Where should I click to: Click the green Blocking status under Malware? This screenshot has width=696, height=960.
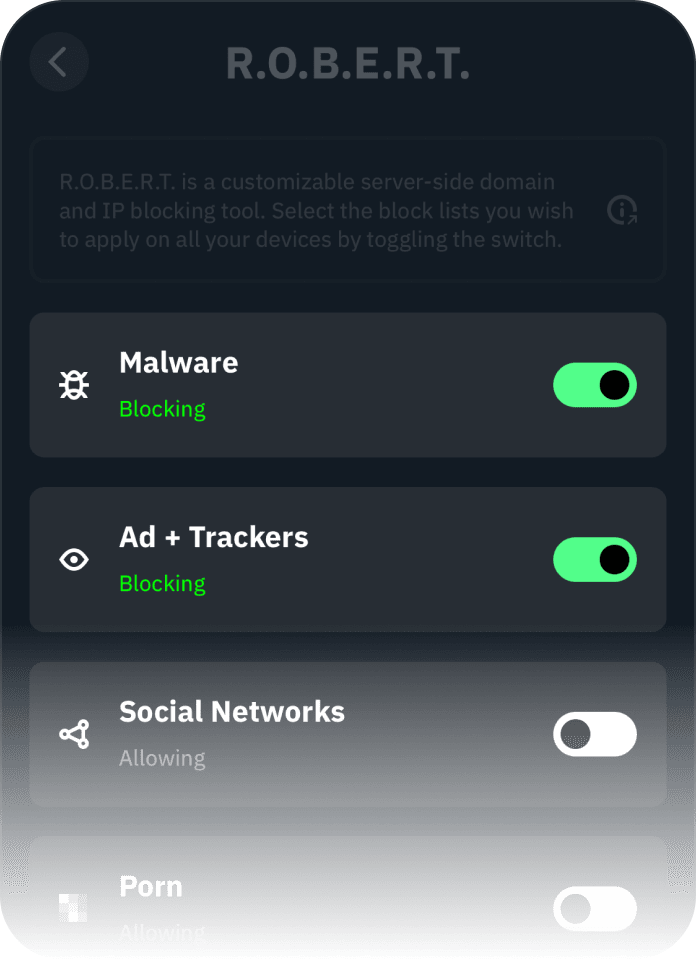coord(162,409)
